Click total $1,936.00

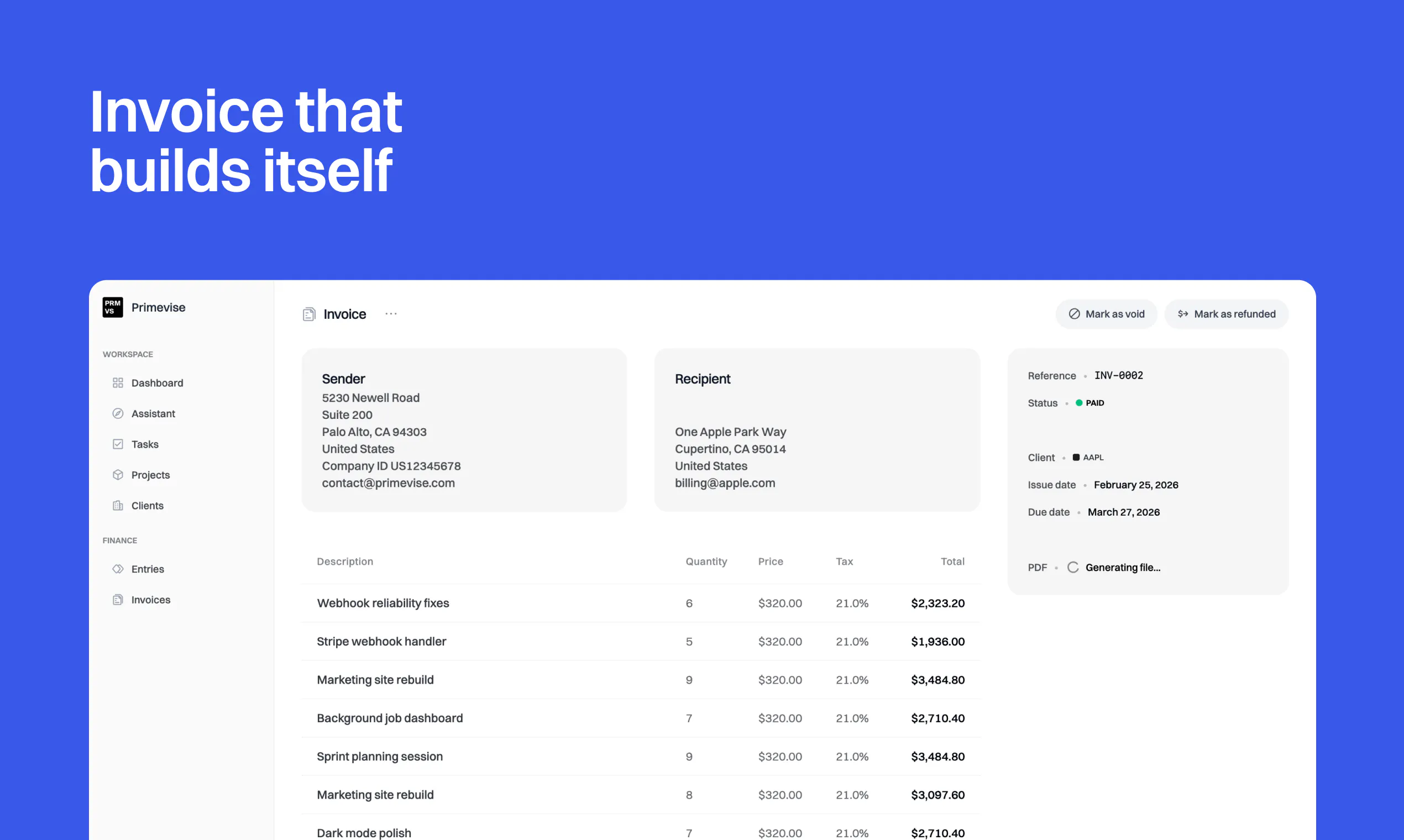point(937,641)
